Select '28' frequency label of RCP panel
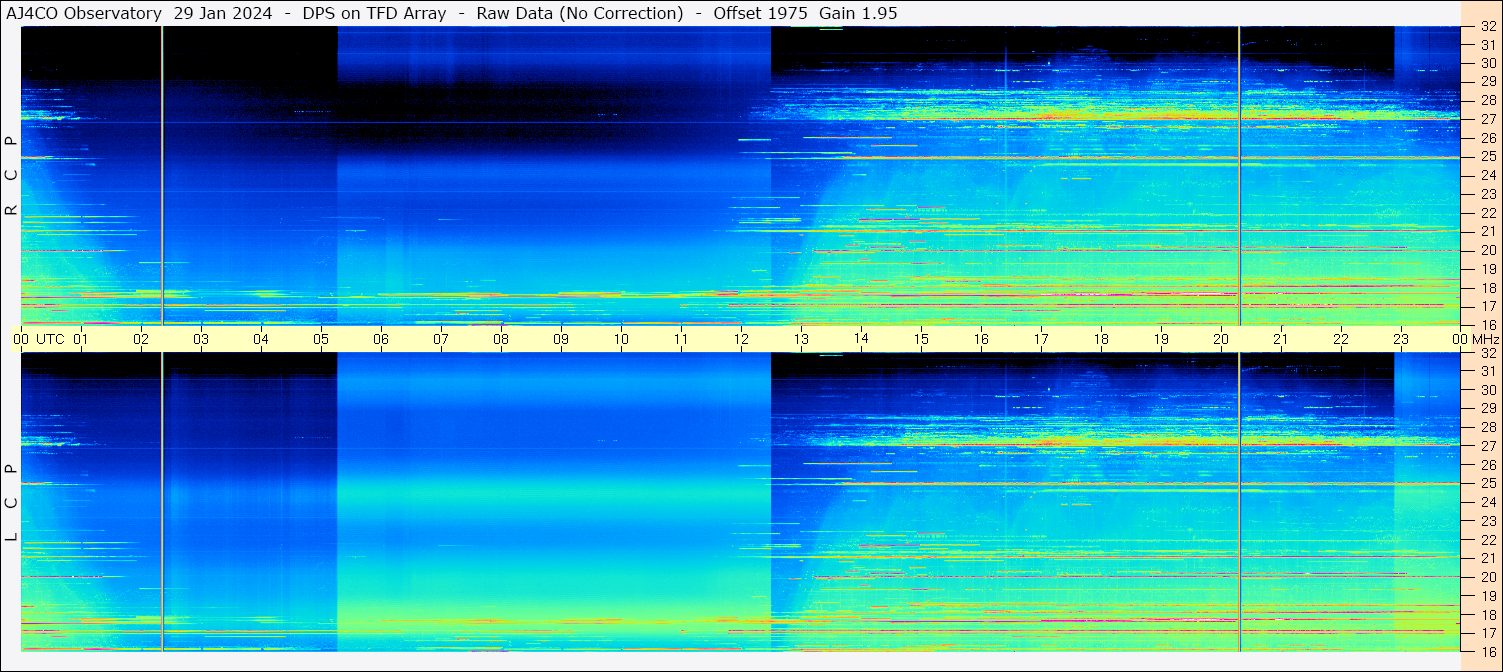Viewport: 1503px width, 672px height. [1488, 101]
